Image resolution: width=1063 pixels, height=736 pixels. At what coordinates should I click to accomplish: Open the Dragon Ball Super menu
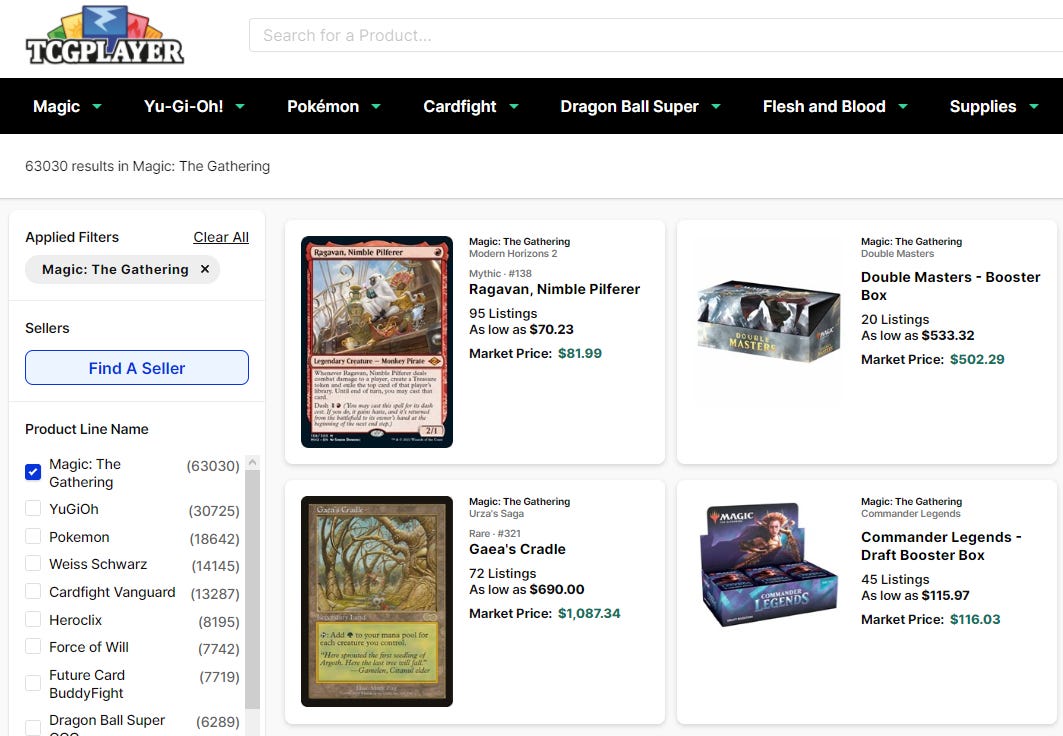(640, 106)
